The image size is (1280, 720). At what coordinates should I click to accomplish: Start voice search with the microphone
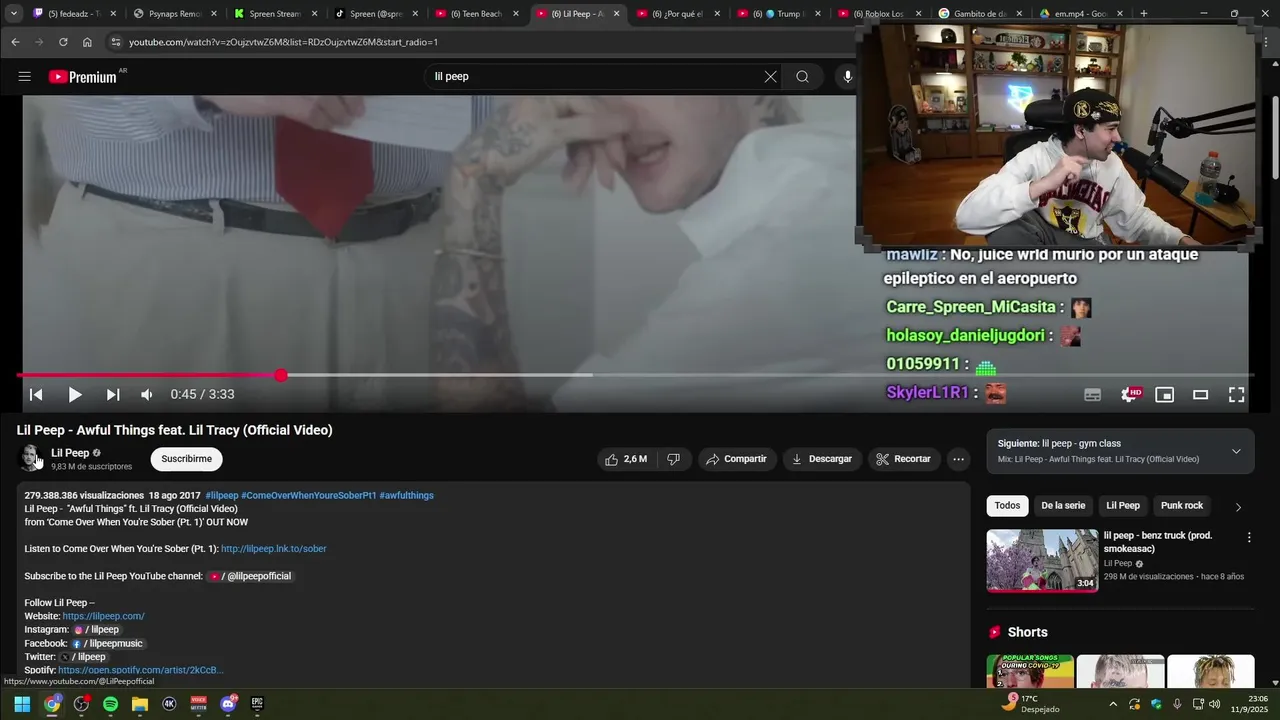tap(848, 77)
